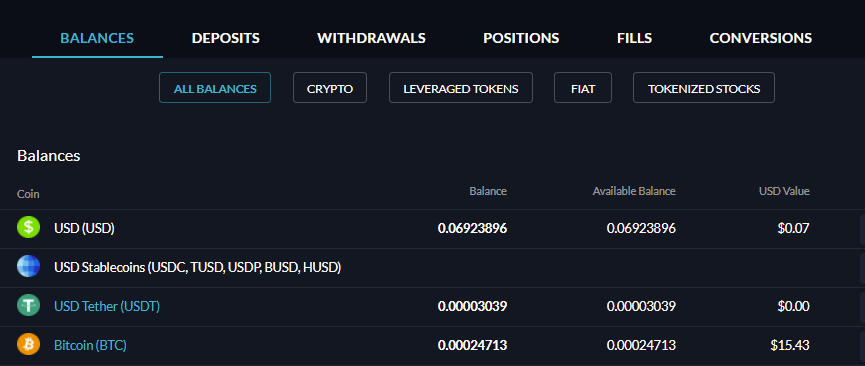
Task: Filter by All Balances
Action: (x=215, y=88)
